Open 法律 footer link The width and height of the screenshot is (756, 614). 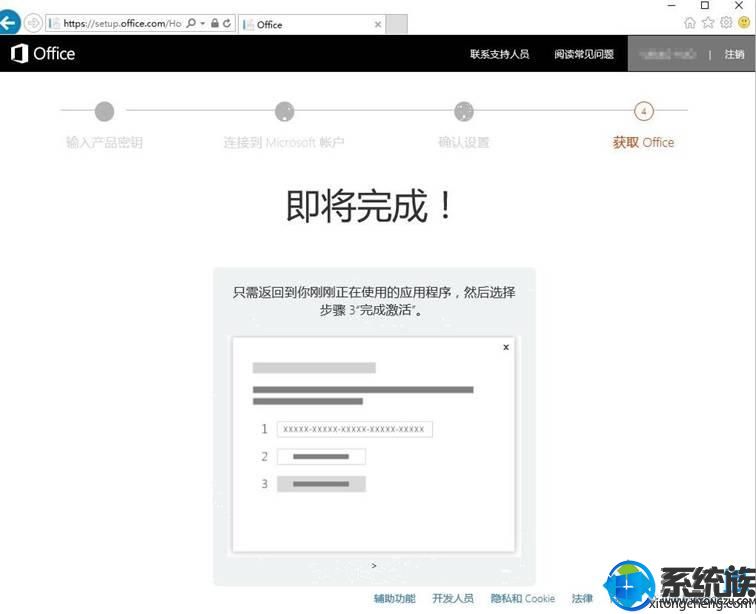coord(582,599)
